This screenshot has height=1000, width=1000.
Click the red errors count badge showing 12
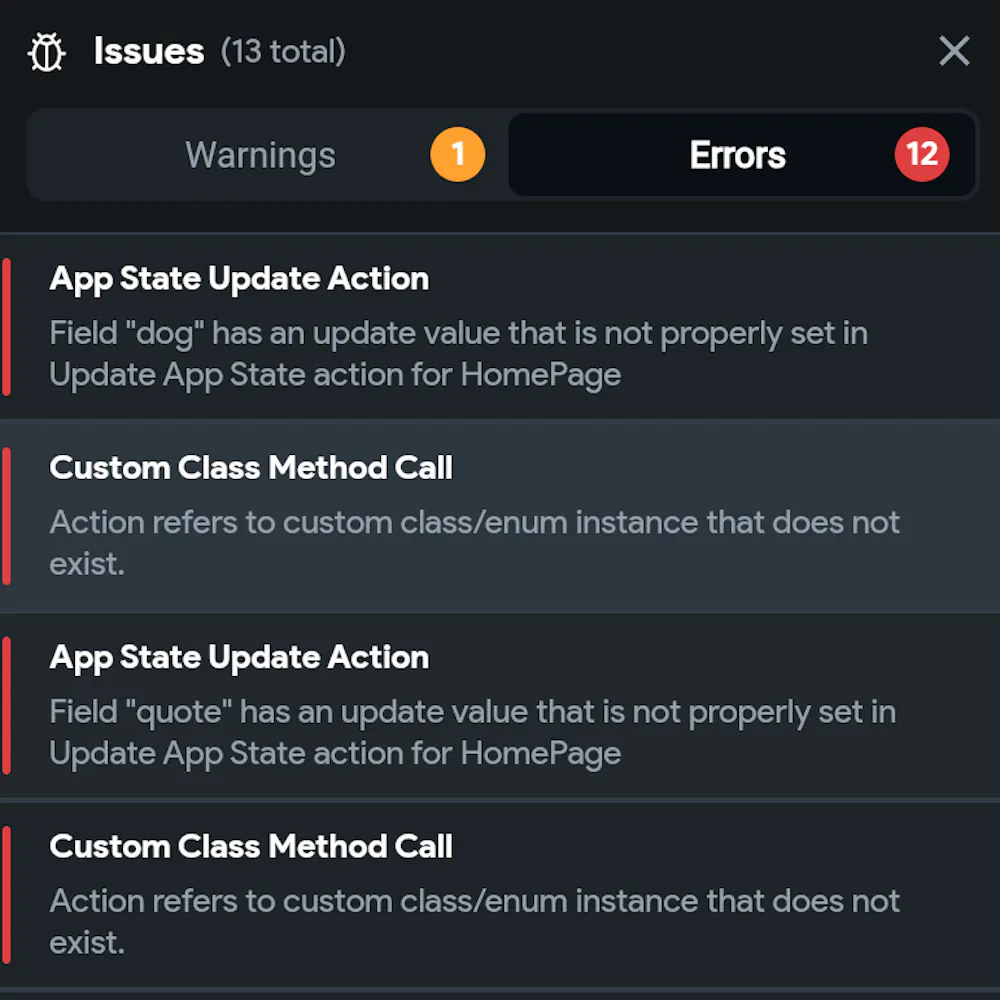coord(921,155)
